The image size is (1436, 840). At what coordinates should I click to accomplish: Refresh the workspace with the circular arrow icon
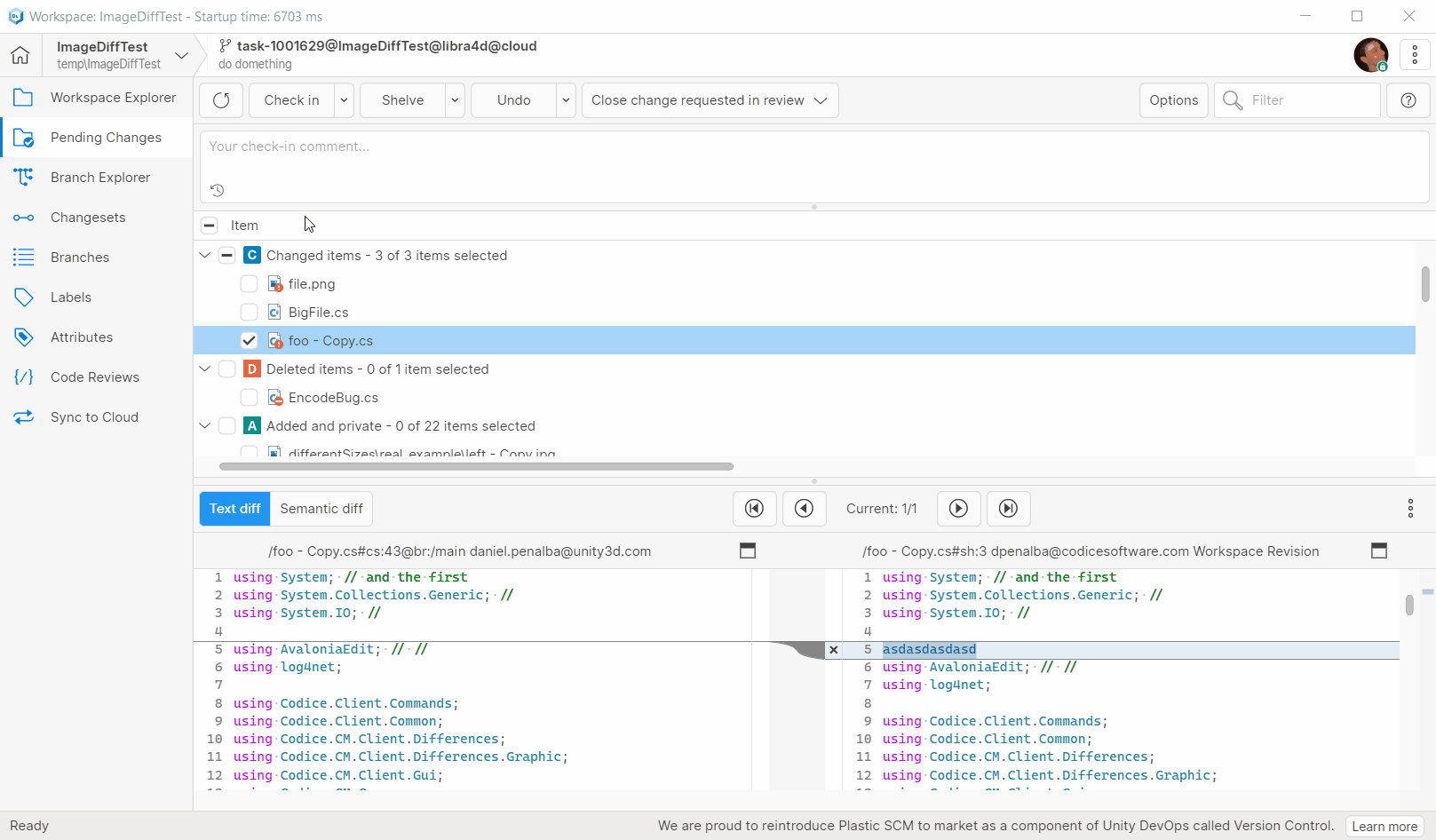(x=220, y=99)
